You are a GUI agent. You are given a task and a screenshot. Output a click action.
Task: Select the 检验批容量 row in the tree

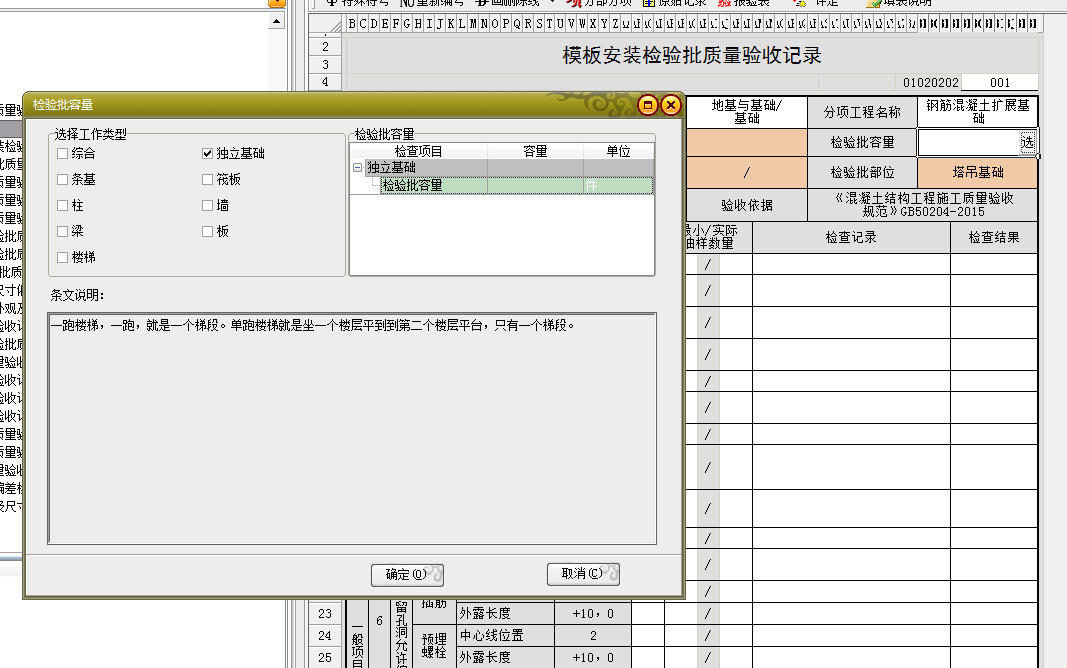tap(412, 185)
